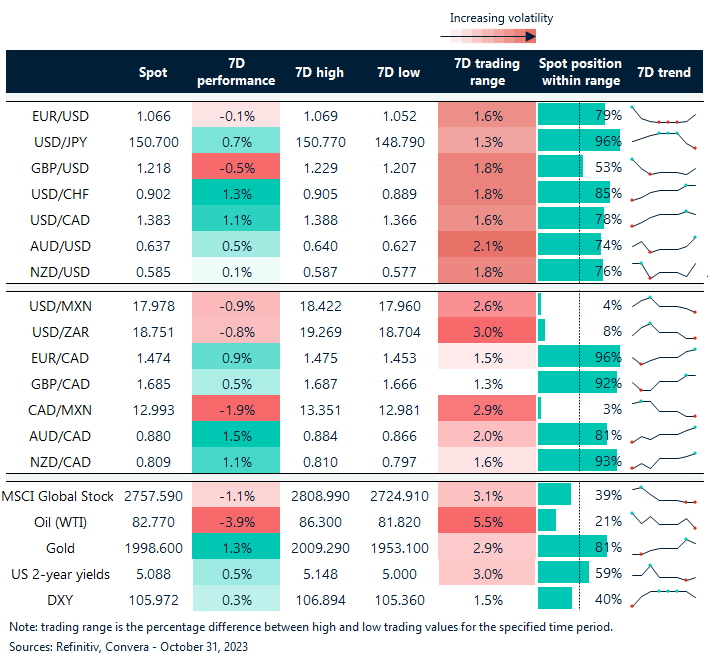Click the Spot column header
The width and height of the screenshot is (708, 658).
152,72
